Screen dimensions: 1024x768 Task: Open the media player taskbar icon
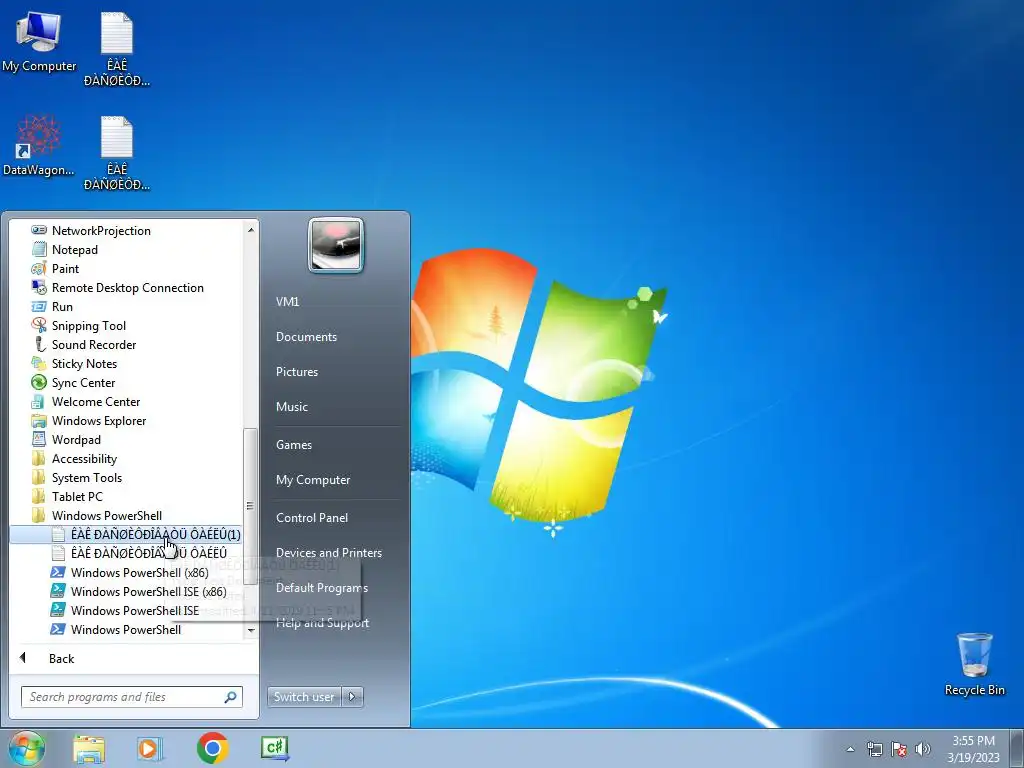pyautogui.click(x=150, y=748)
